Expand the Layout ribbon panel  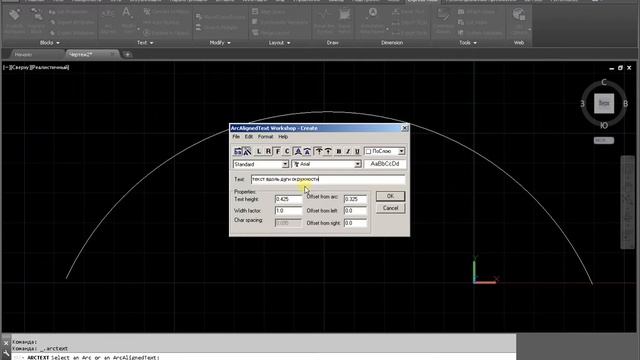pyautogui.click(x=279, y=42)
